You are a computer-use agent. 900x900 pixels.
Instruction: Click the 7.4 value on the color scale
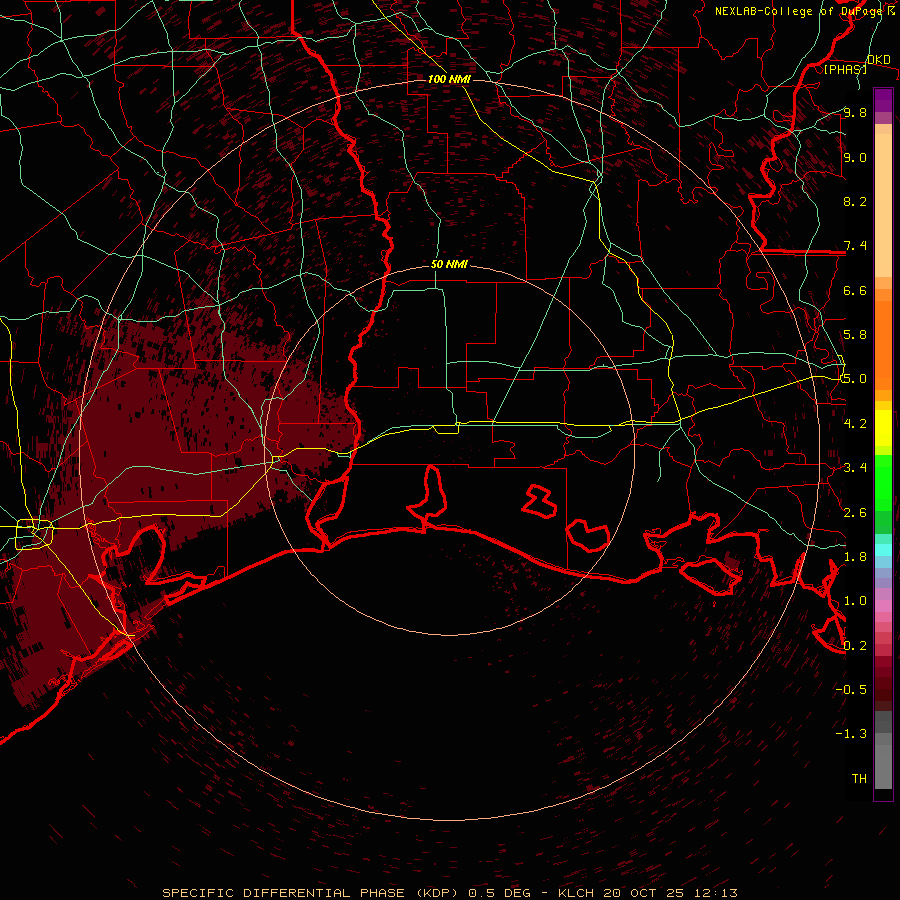pyautogui.click(x=855, y=246)
